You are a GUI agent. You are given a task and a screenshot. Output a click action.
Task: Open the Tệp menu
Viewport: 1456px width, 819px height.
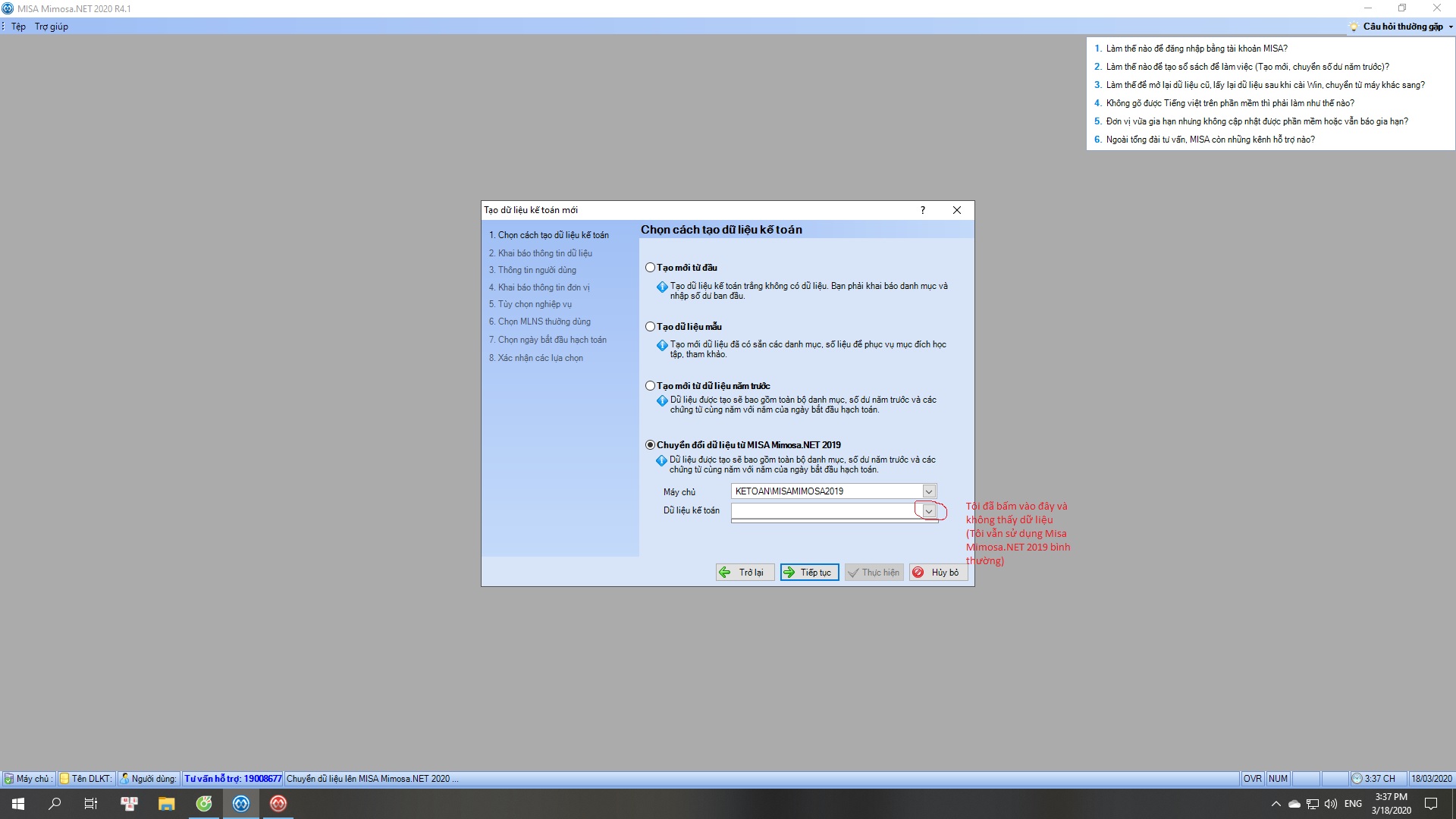(18, 27)
